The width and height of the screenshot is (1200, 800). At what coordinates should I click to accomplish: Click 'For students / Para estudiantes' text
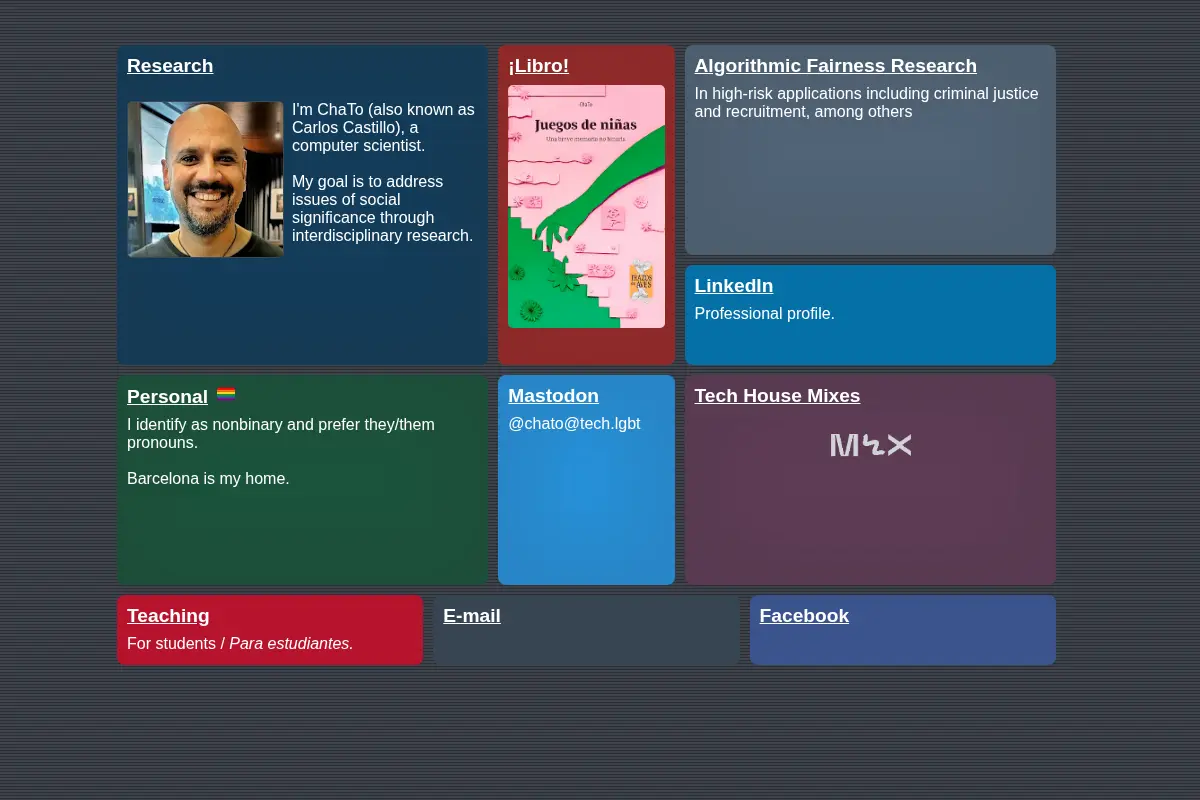[x=240, y=644]
